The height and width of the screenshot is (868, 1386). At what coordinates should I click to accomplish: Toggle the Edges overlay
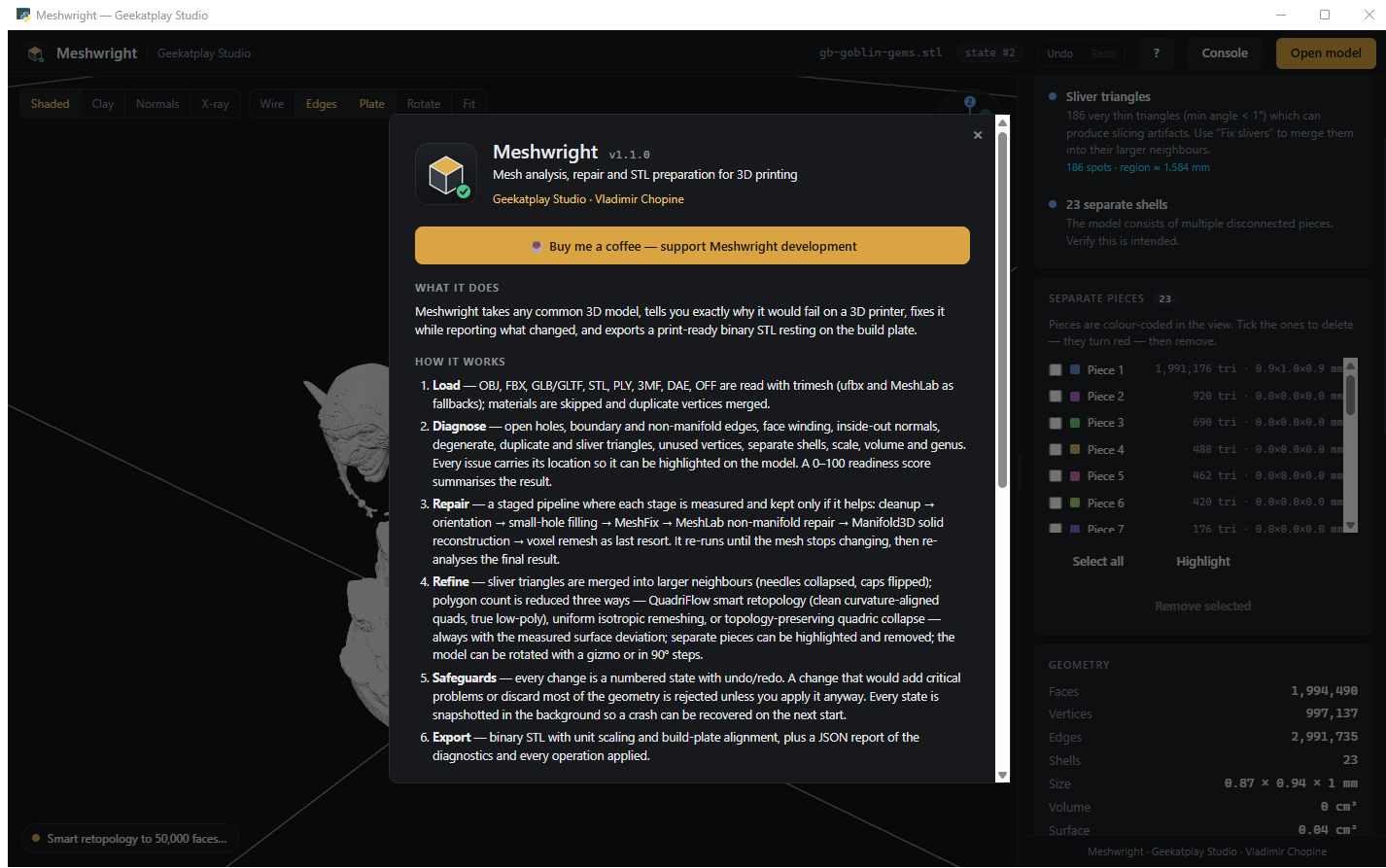322,104
